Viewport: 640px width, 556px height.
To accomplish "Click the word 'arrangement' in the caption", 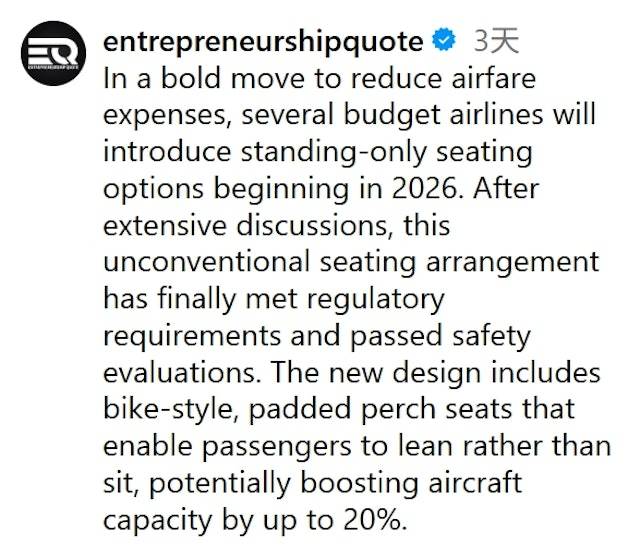I will 513,263.
